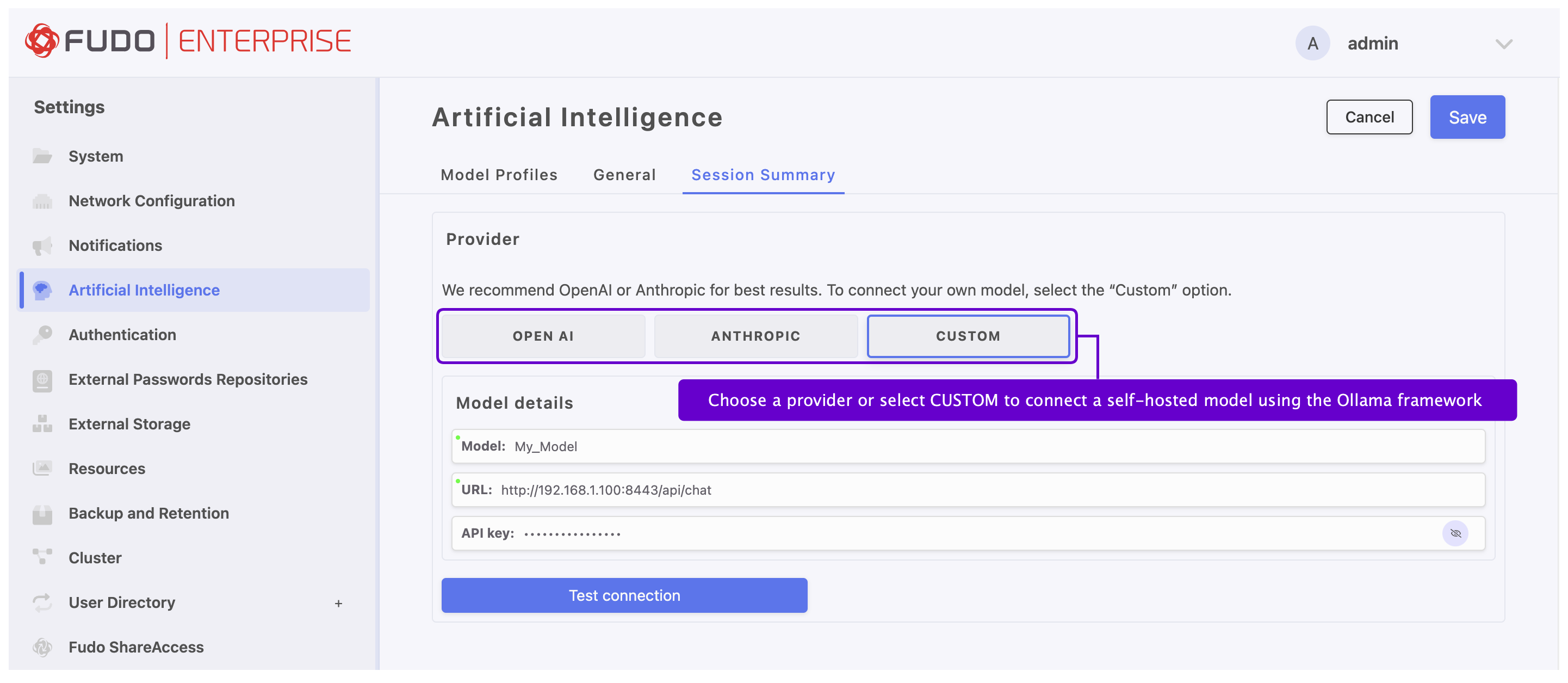Click the Authentication key icon
This screenshot has width=1568, height=683.
tap(42, 335)
